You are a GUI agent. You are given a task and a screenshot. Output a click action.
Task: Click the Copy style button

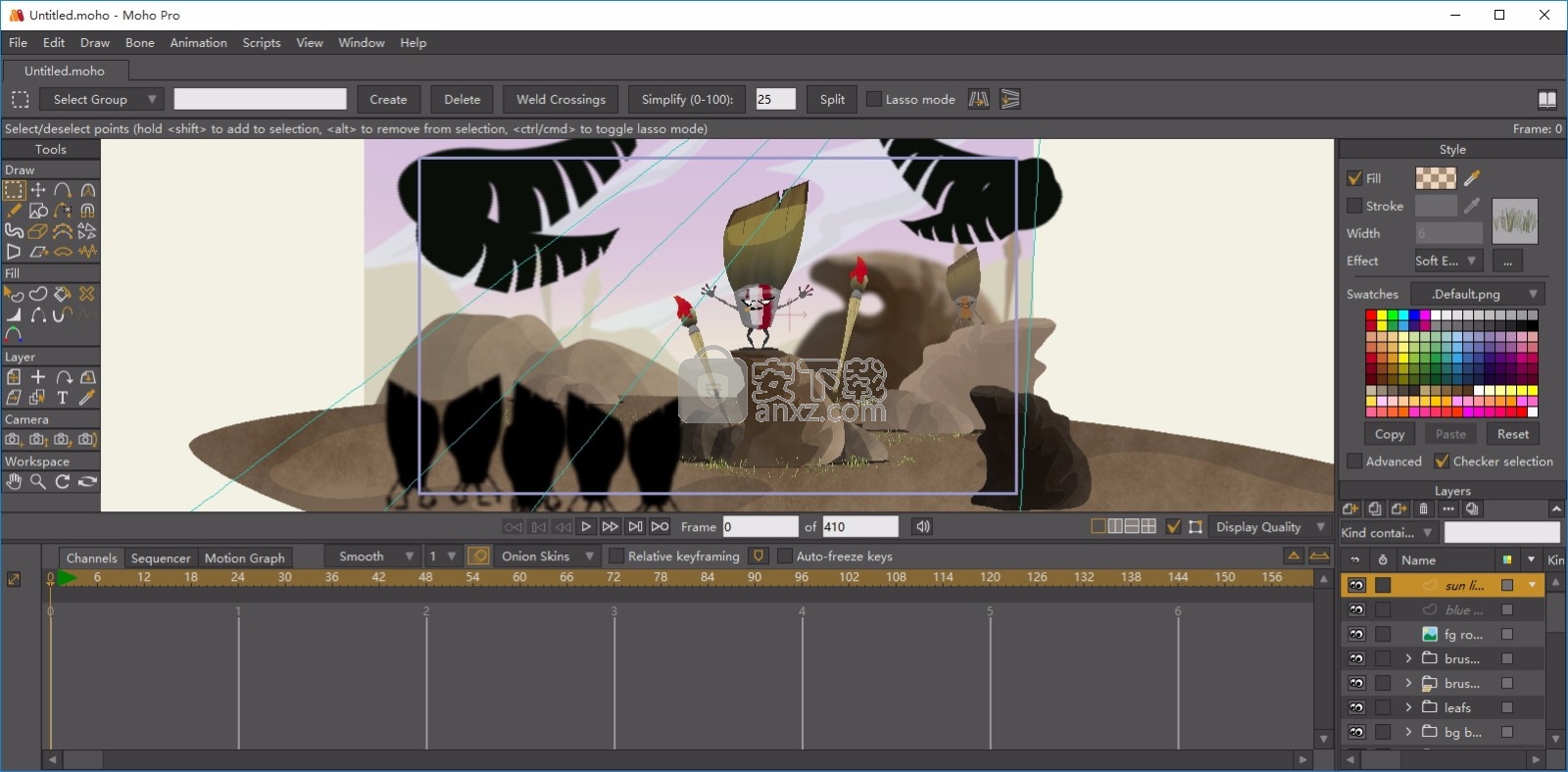1390,434
